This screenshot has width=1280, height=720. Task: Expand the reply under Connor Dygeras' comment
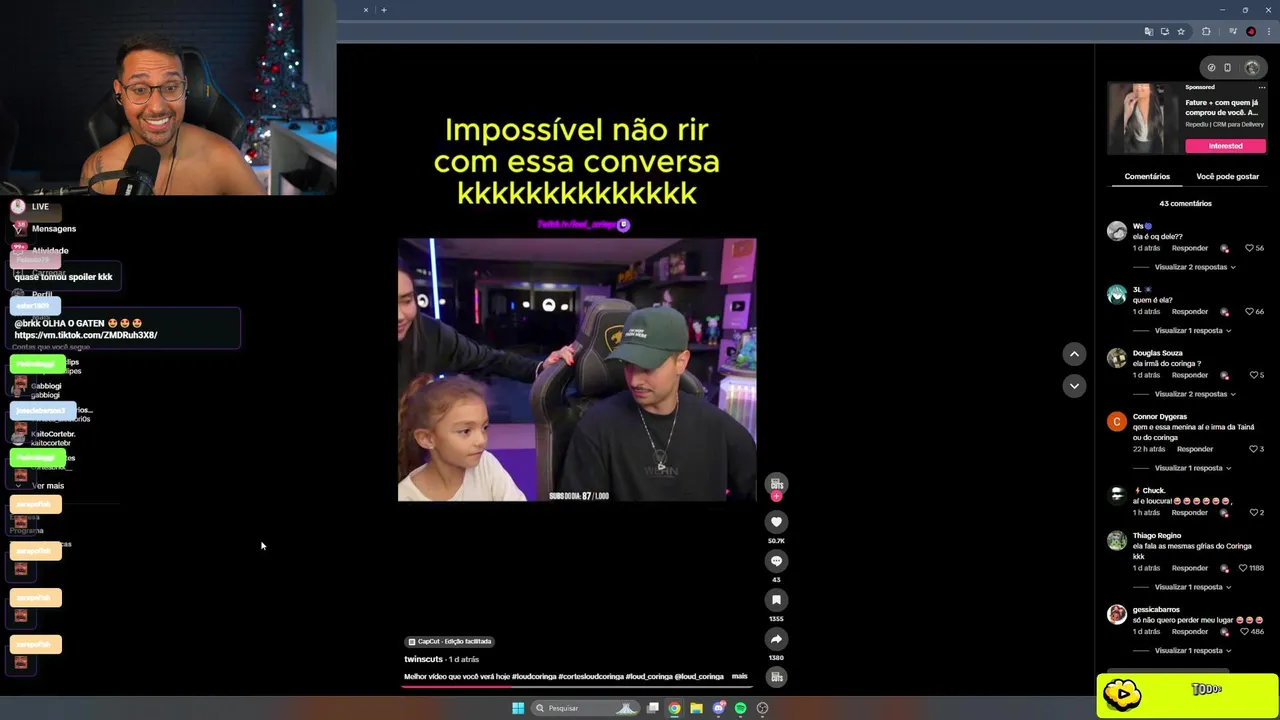[1193, 468]
